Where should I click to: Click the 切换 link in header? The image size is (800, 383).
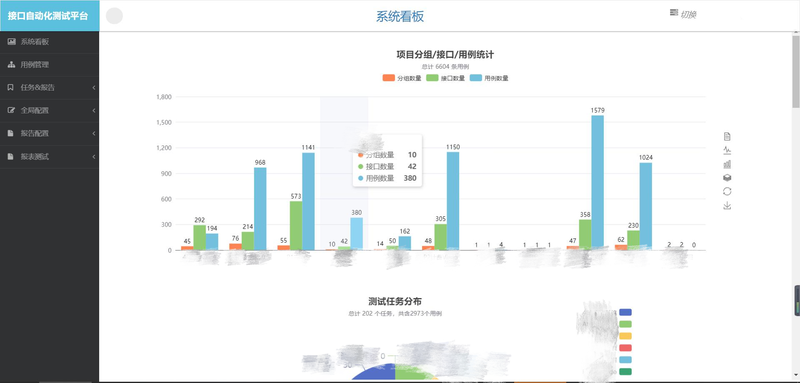684,14
